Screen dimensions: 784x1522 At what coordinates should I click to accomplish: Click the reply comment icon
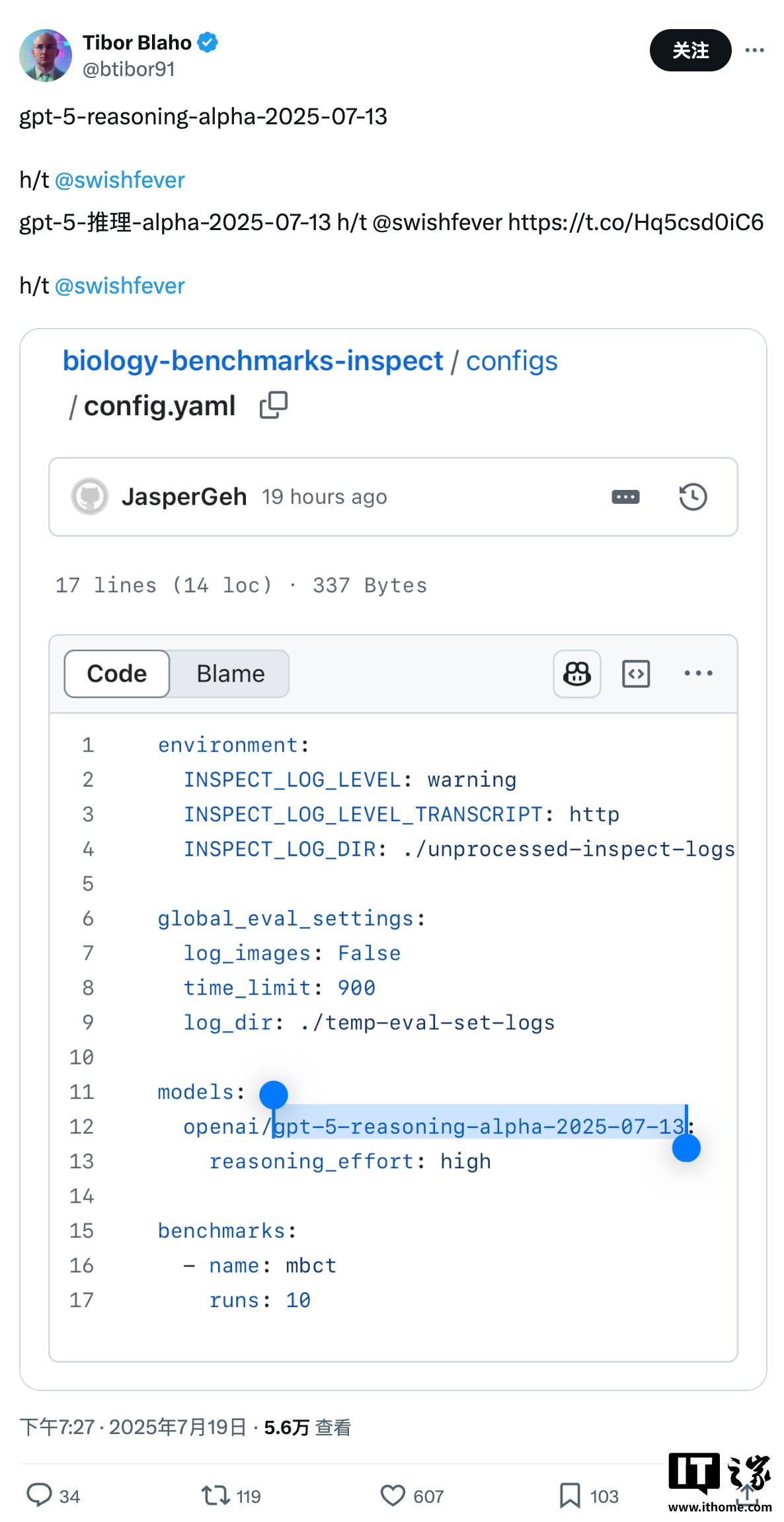coord(39,1496)
